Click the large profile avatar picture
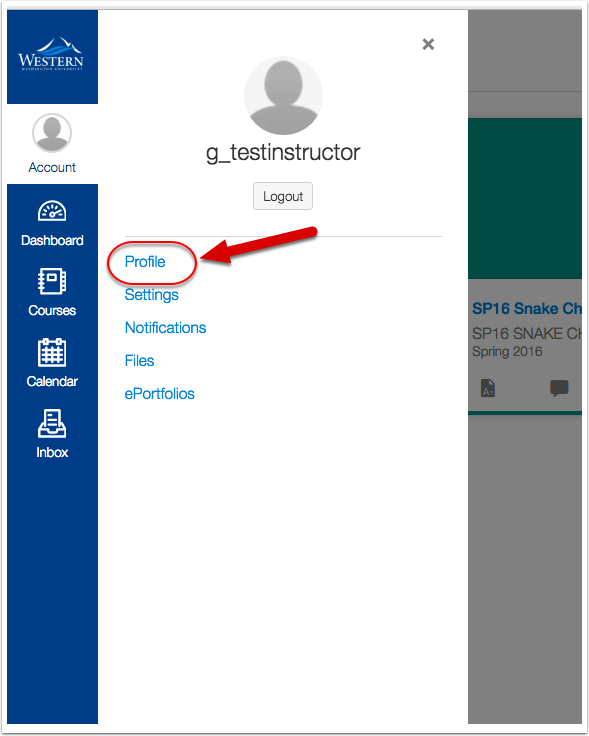Image resolution: width=589 pixels, height=736 pixels. coord(283,96)
